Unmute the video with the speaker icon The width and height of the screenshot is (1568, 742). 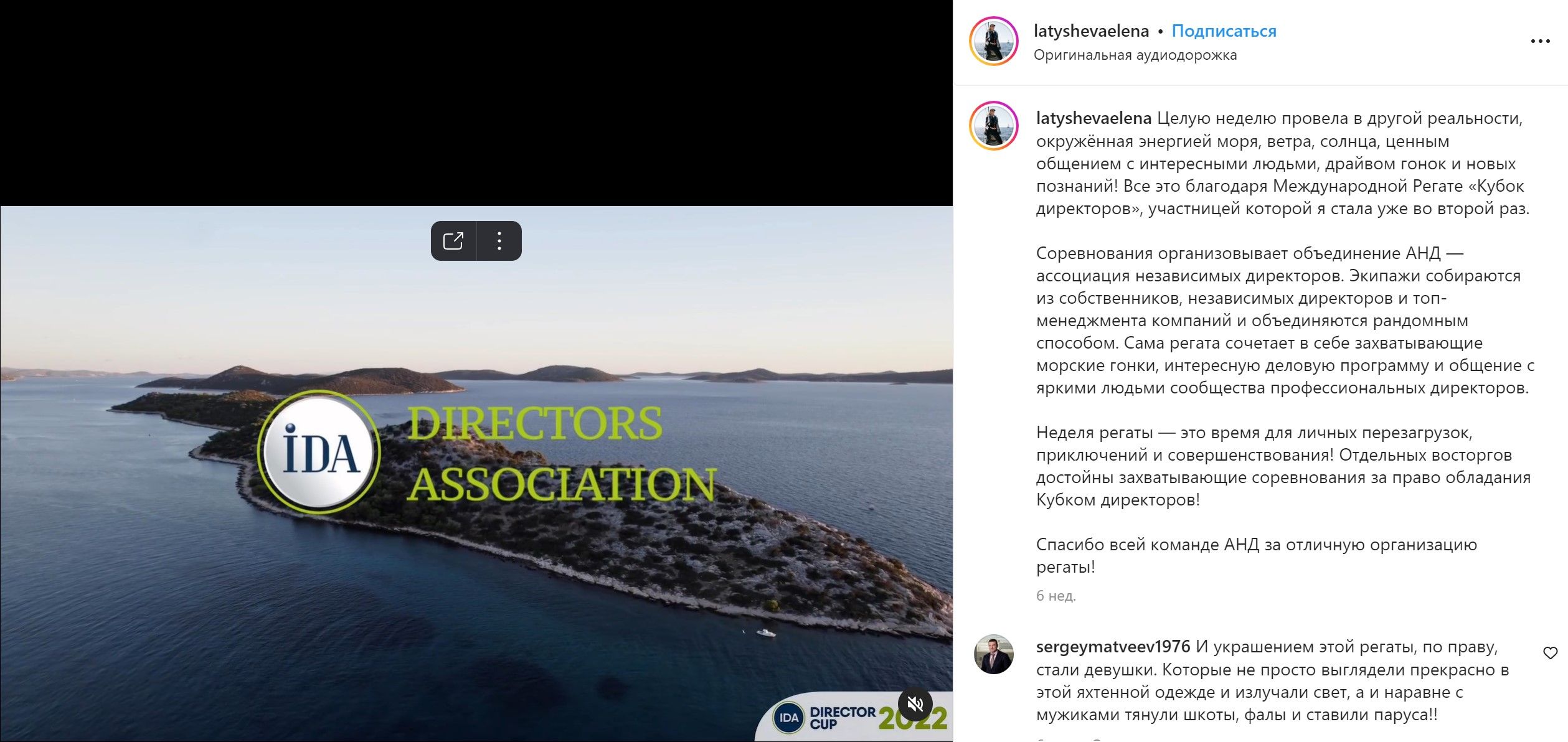coord(915,704)
